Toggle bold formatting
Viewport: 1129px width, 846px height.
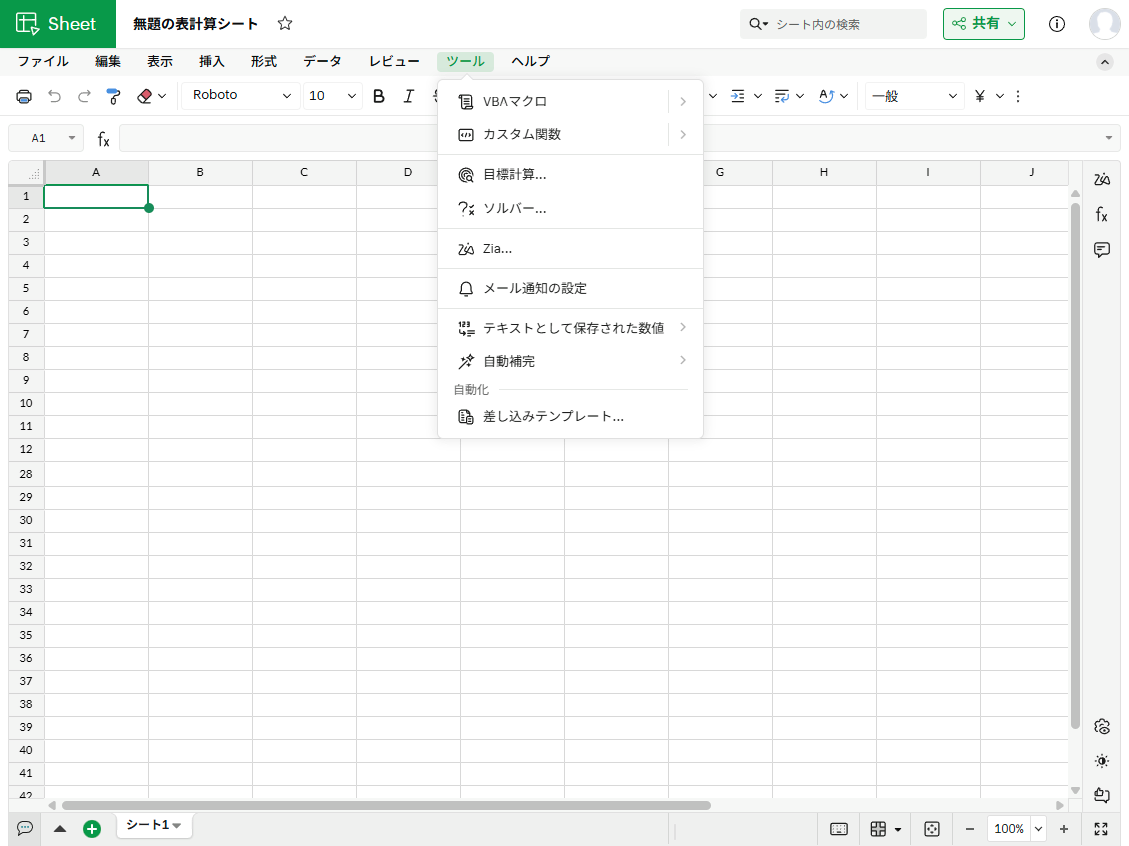[x=379, y=96]
